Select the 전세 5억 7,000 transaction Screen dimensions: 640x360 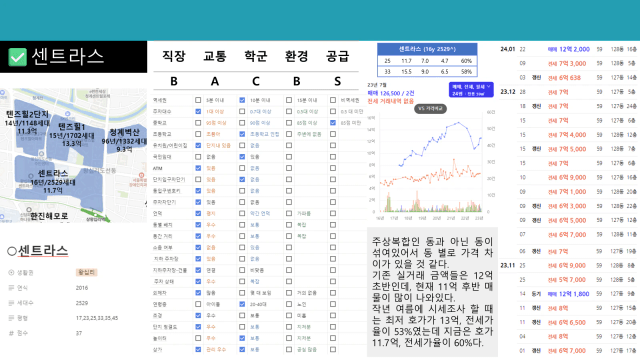pyautogui.click(x=567, y=280)
